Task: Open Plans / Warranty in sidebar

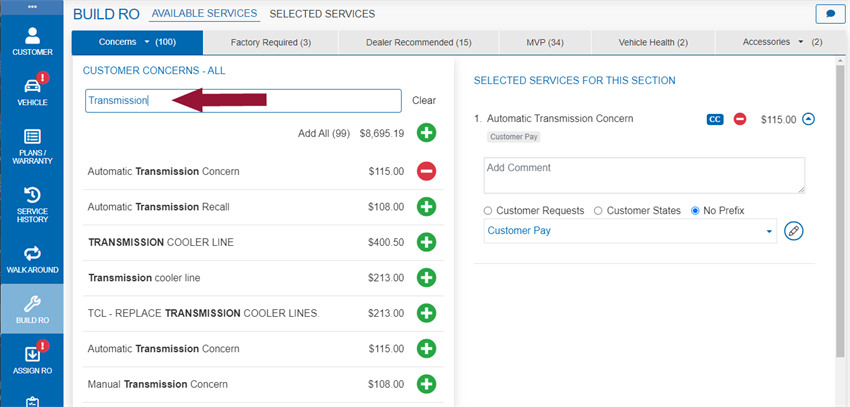Action: (x=32, y=145)
